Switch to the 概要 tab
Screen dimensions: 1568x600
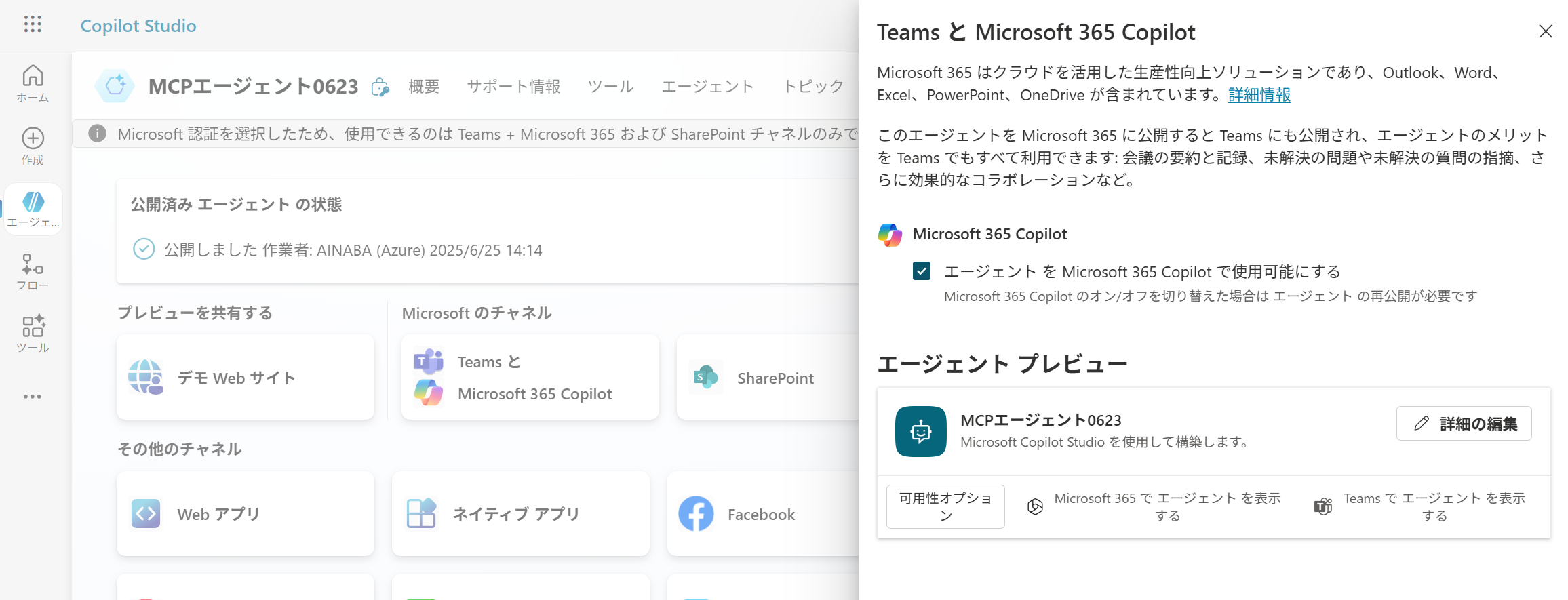424,86
